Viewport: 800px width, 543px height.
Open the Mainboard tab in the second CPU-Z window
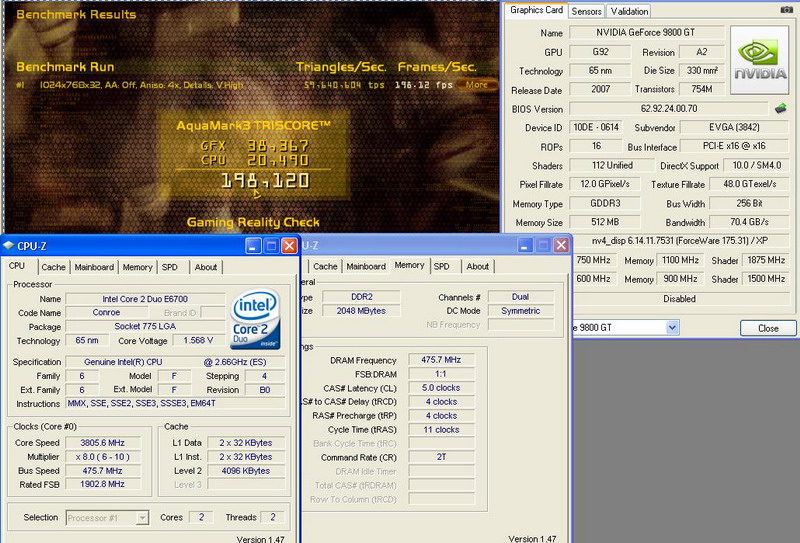366,266
